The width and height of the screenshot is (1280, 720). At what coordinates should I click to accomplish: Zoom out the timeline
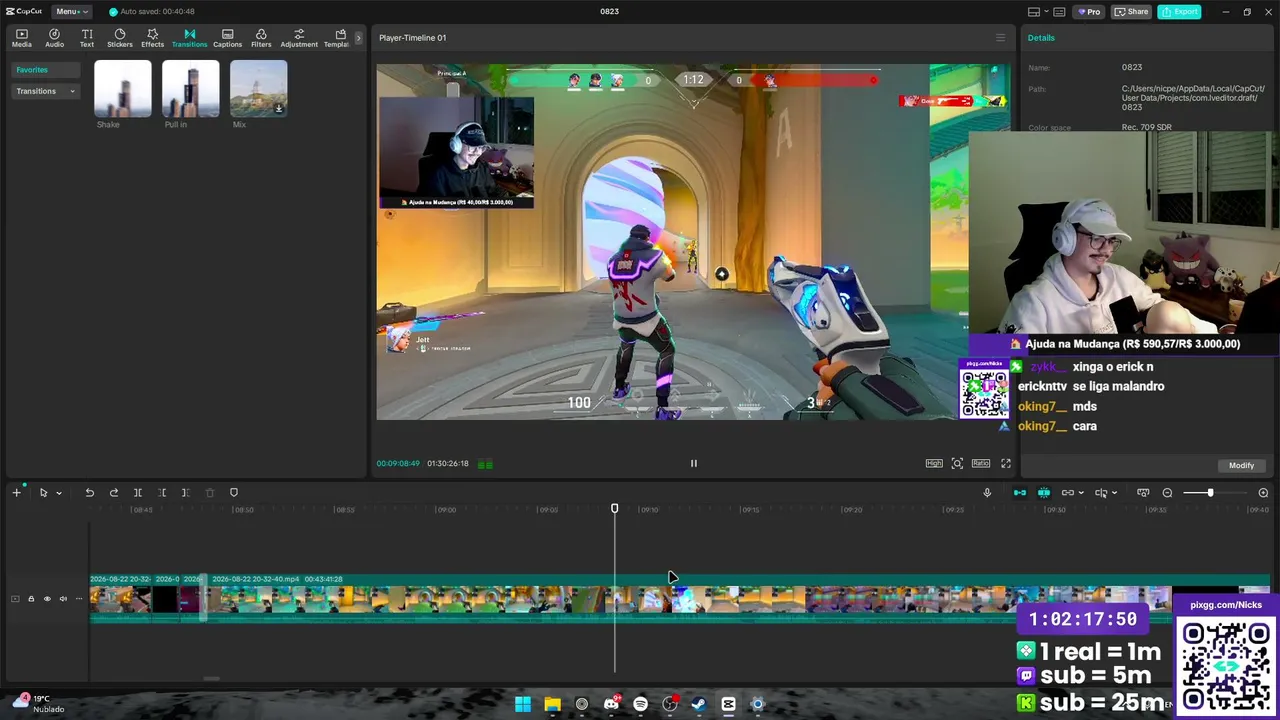pyautogui.click(x=1167, y=492)
